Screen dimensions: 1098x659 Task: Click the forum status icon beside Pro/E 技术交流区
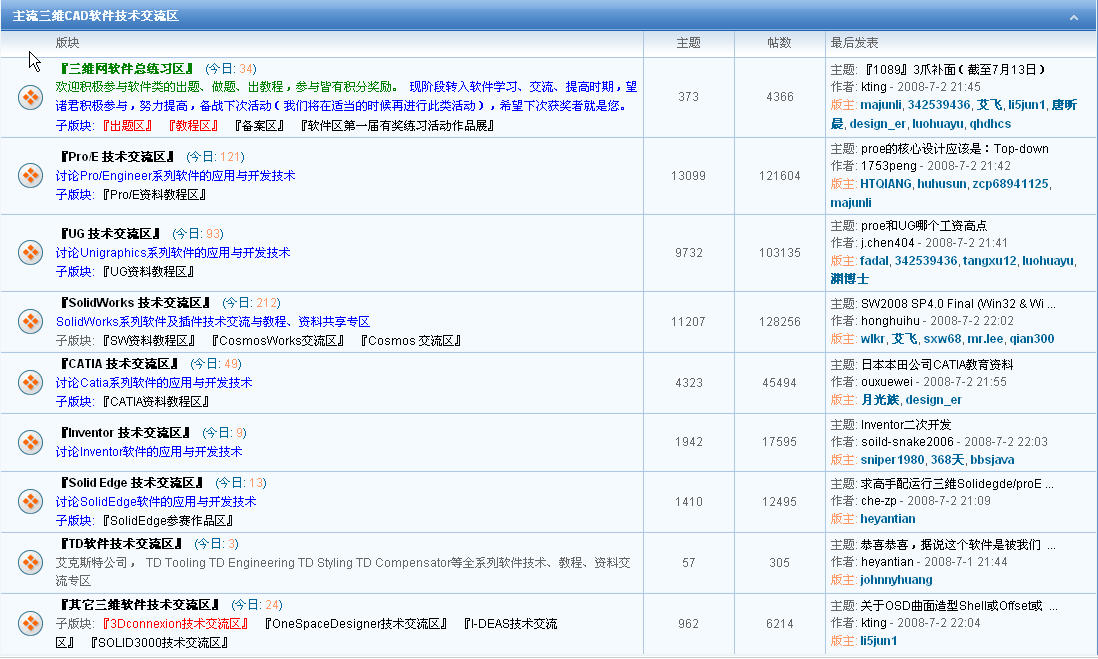click(x=30, y=175)
